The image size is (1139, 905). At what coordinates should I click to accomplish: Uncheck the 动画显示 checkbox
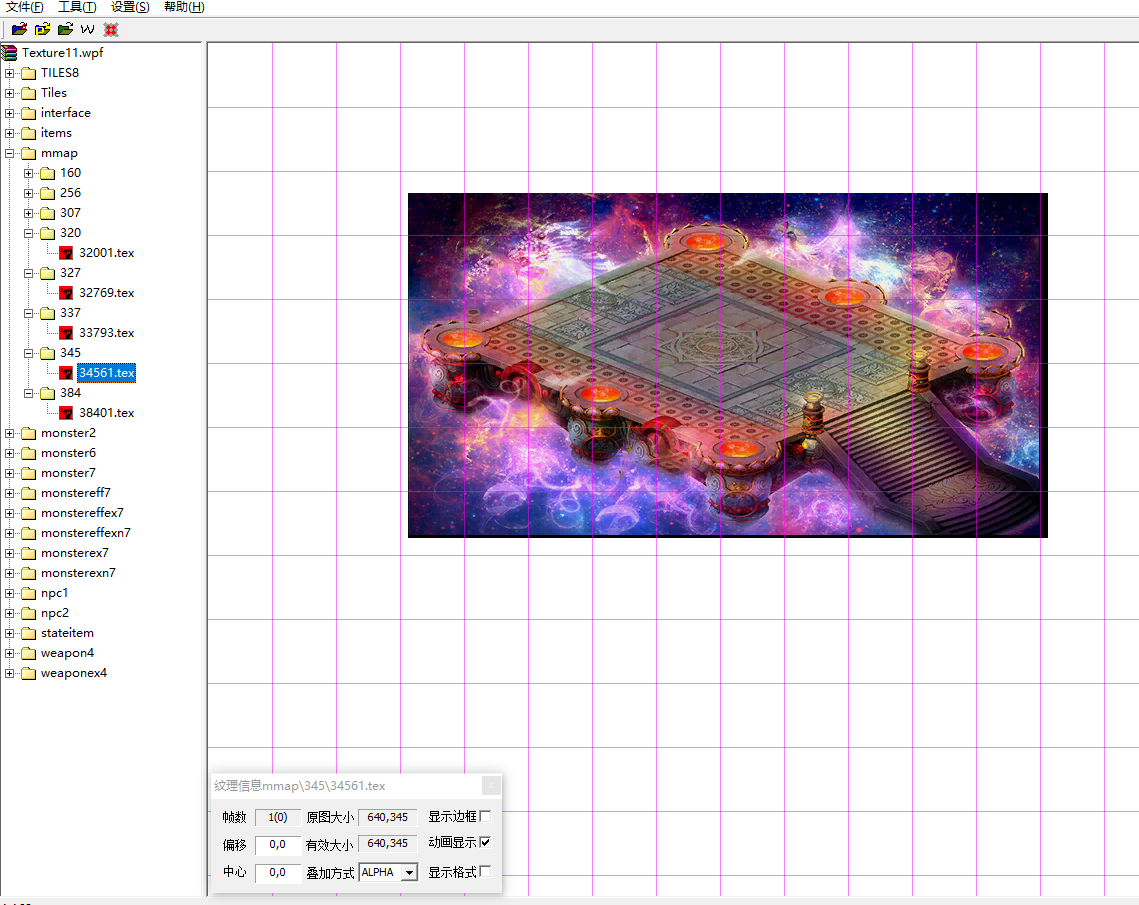point(486,843)
